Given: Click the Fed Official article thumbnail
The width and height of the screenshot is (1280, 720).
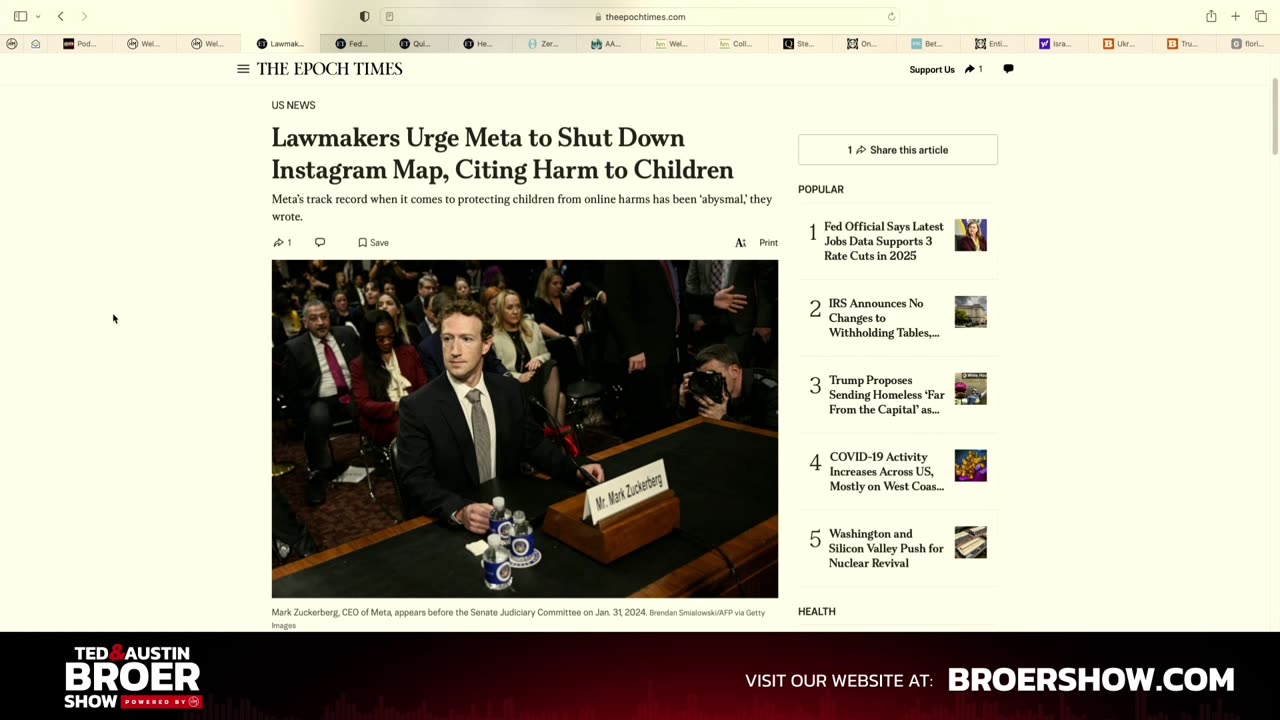Looking at the screenshot, I should pos(970,235).
